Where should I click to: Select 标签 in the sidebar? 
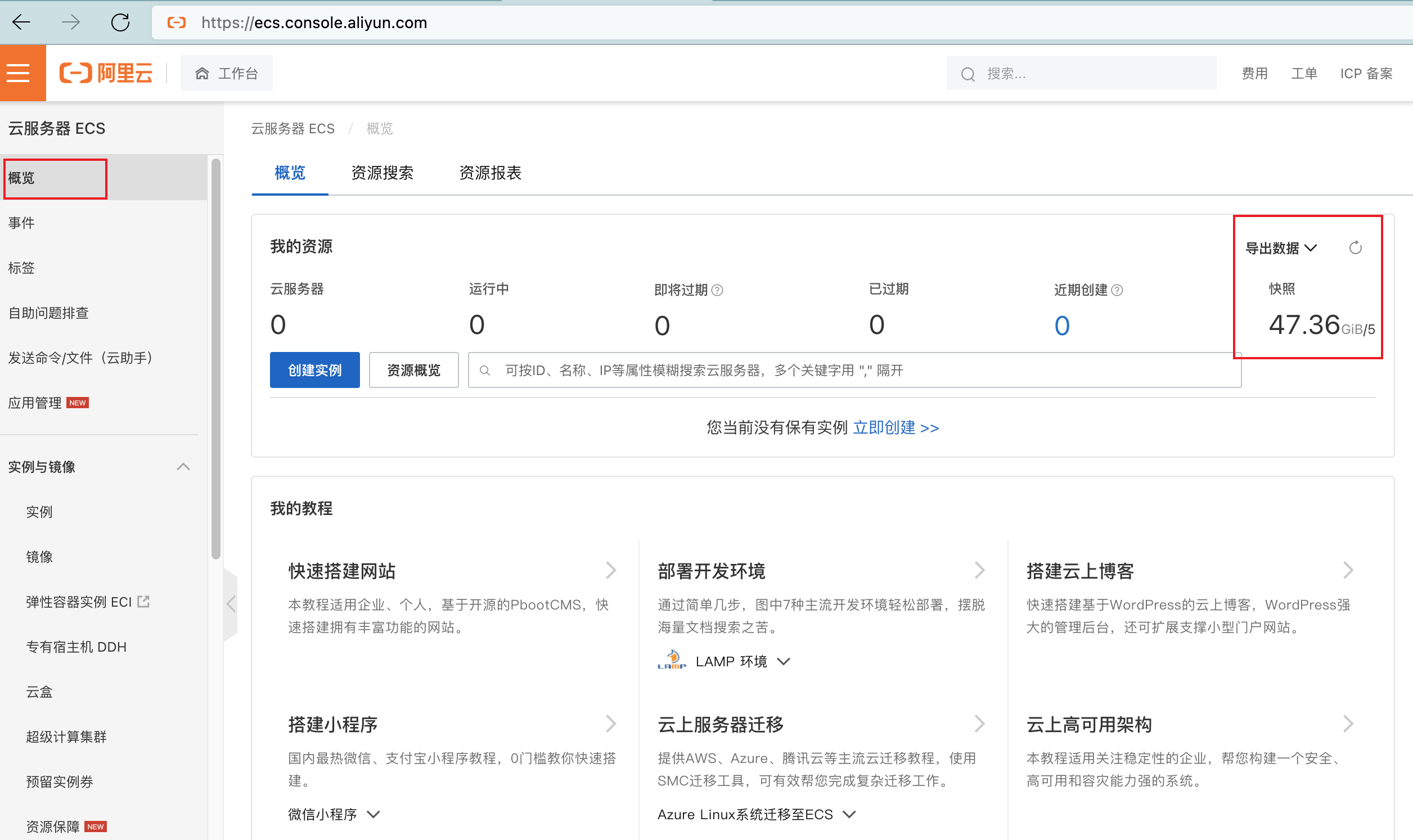21,268
